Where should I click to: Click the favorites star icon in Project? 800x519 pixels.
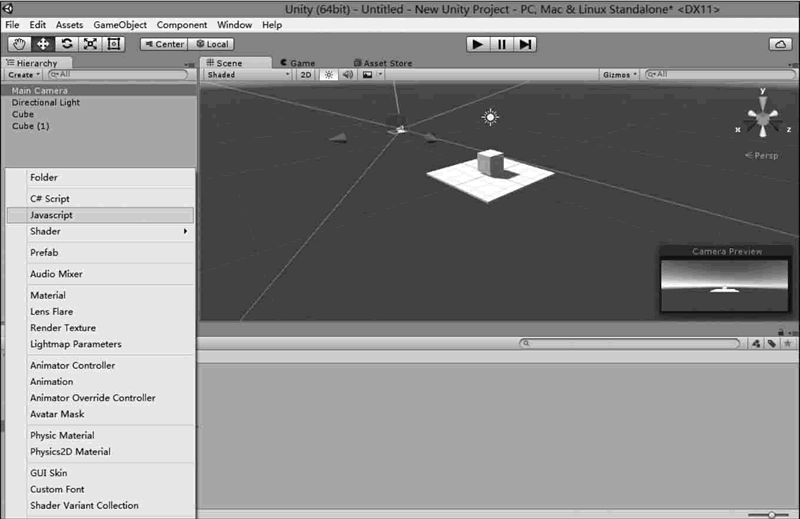(x=786, y=343)
